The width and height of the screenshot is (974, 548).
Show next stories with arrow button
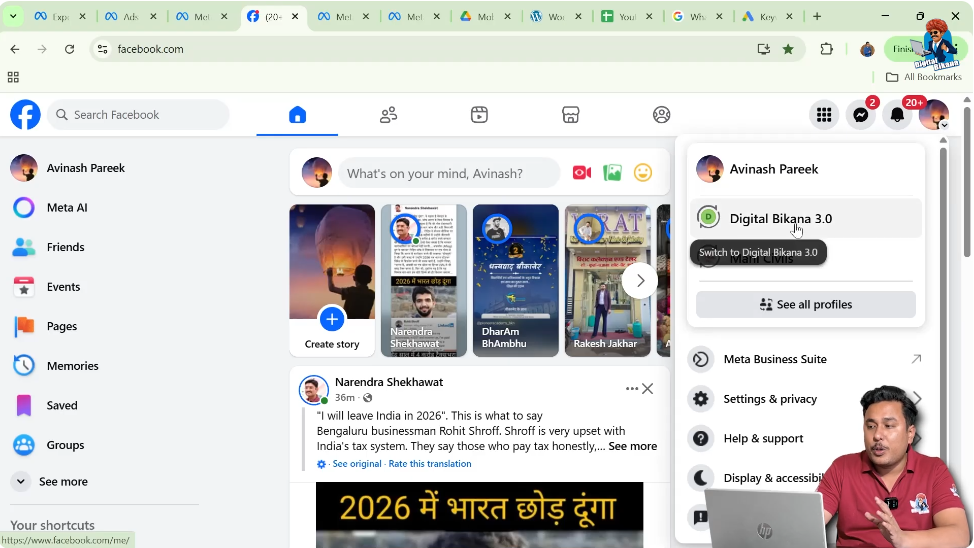click(640, 281)
